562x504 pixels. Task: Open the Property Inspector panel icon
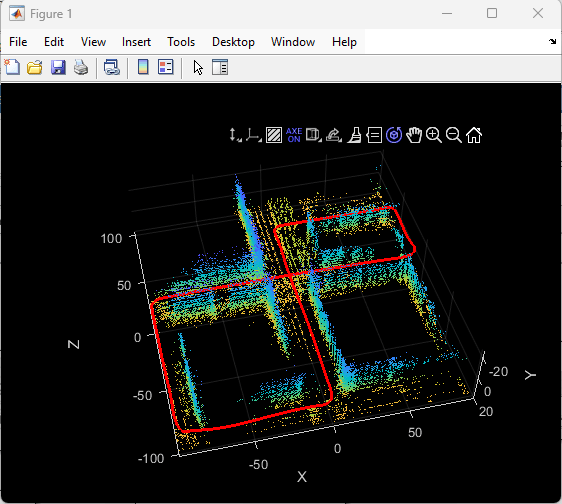click(x=220, y=67)
